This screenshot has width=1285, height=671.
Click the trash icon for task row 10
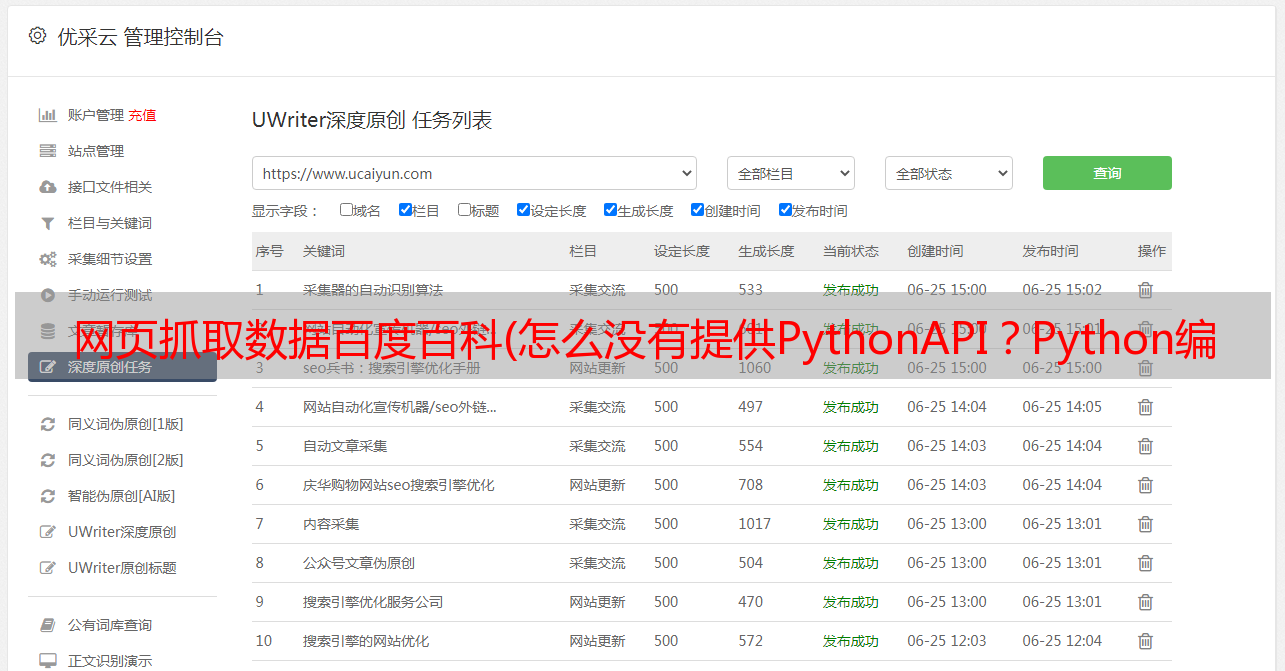(x=1145, y=641)
